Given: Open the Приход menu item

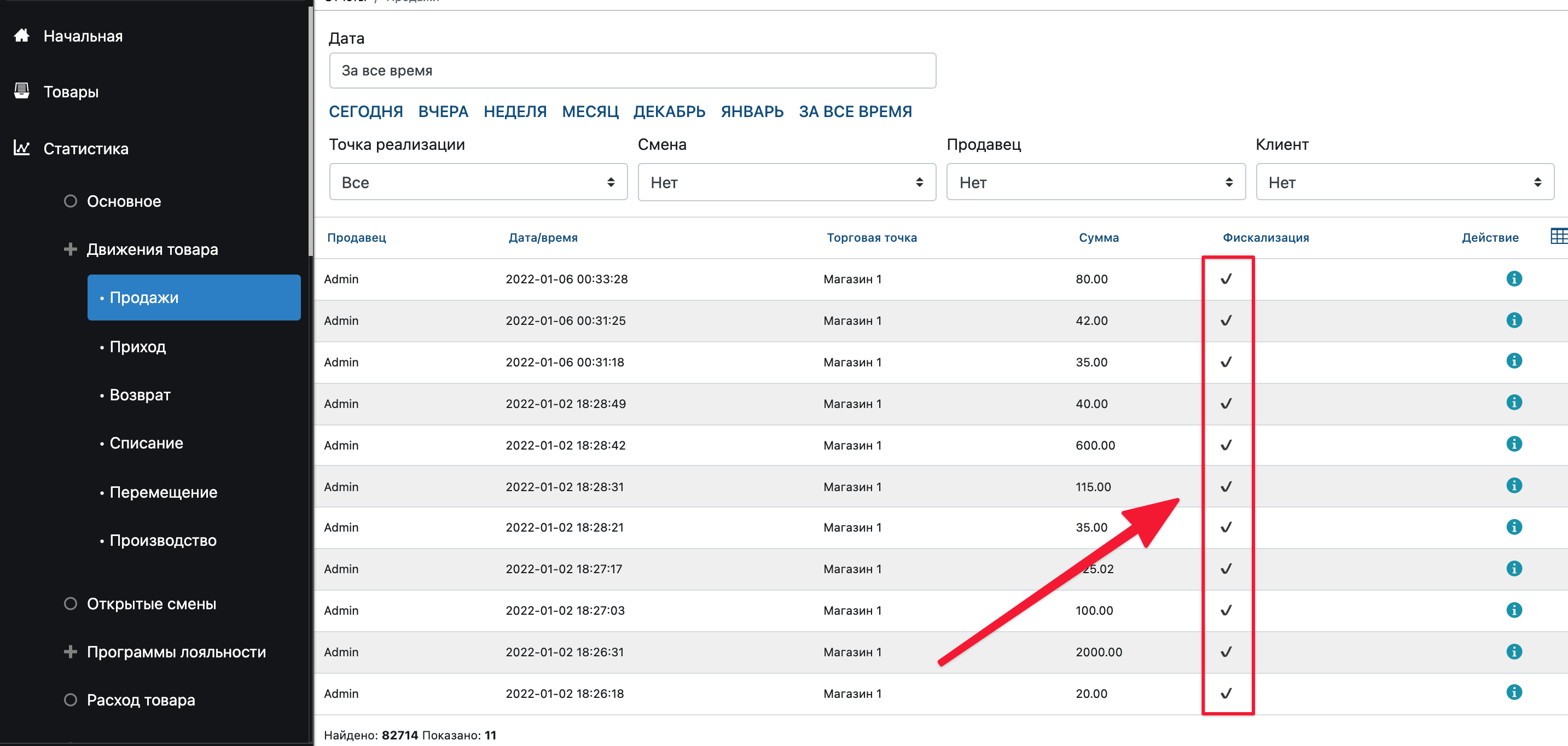Looking at the screenshot, I should [x=137, y=346].
